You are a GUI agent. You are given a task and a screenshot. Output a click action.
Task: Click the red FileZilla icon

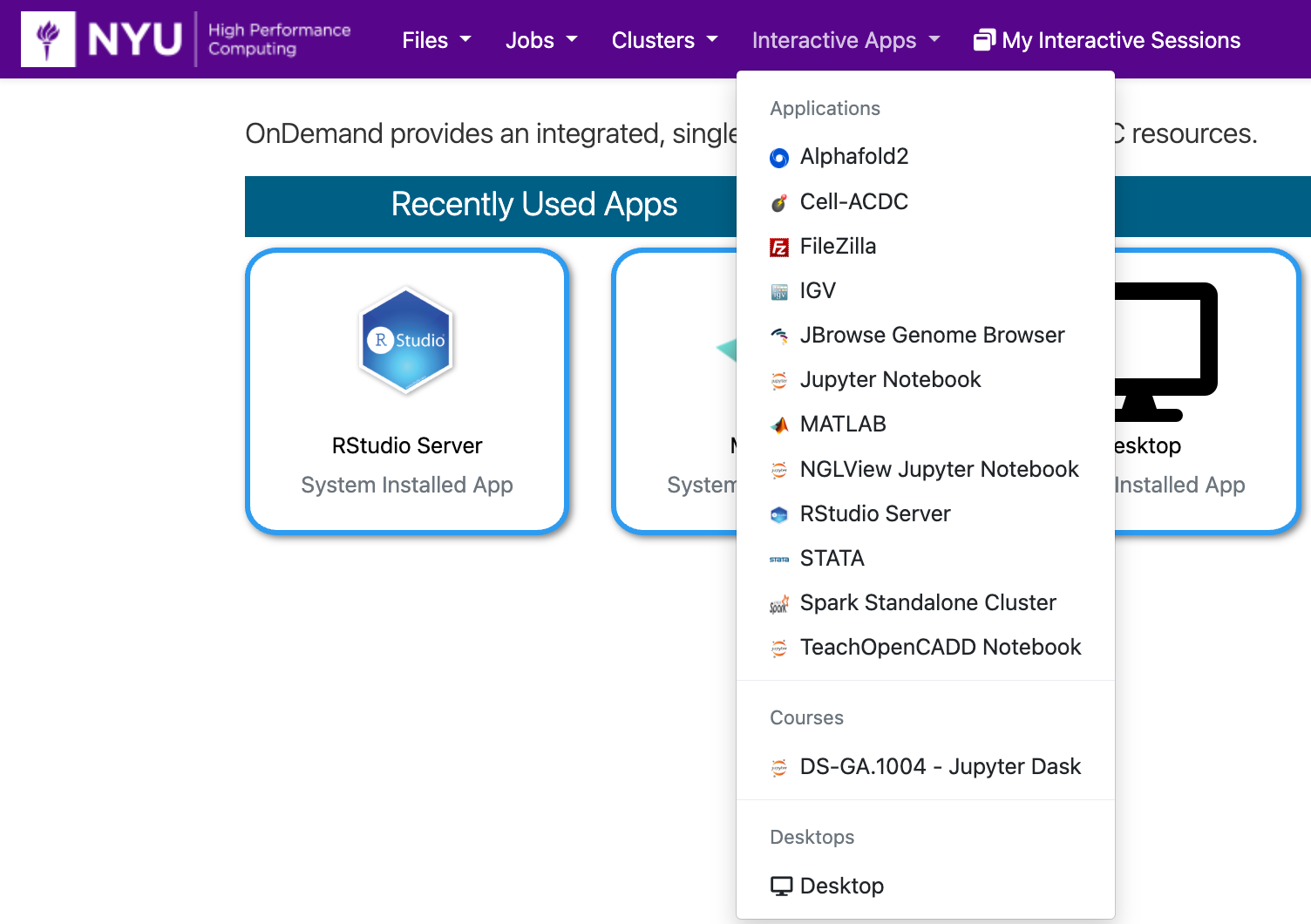click(x=779, y=248)
